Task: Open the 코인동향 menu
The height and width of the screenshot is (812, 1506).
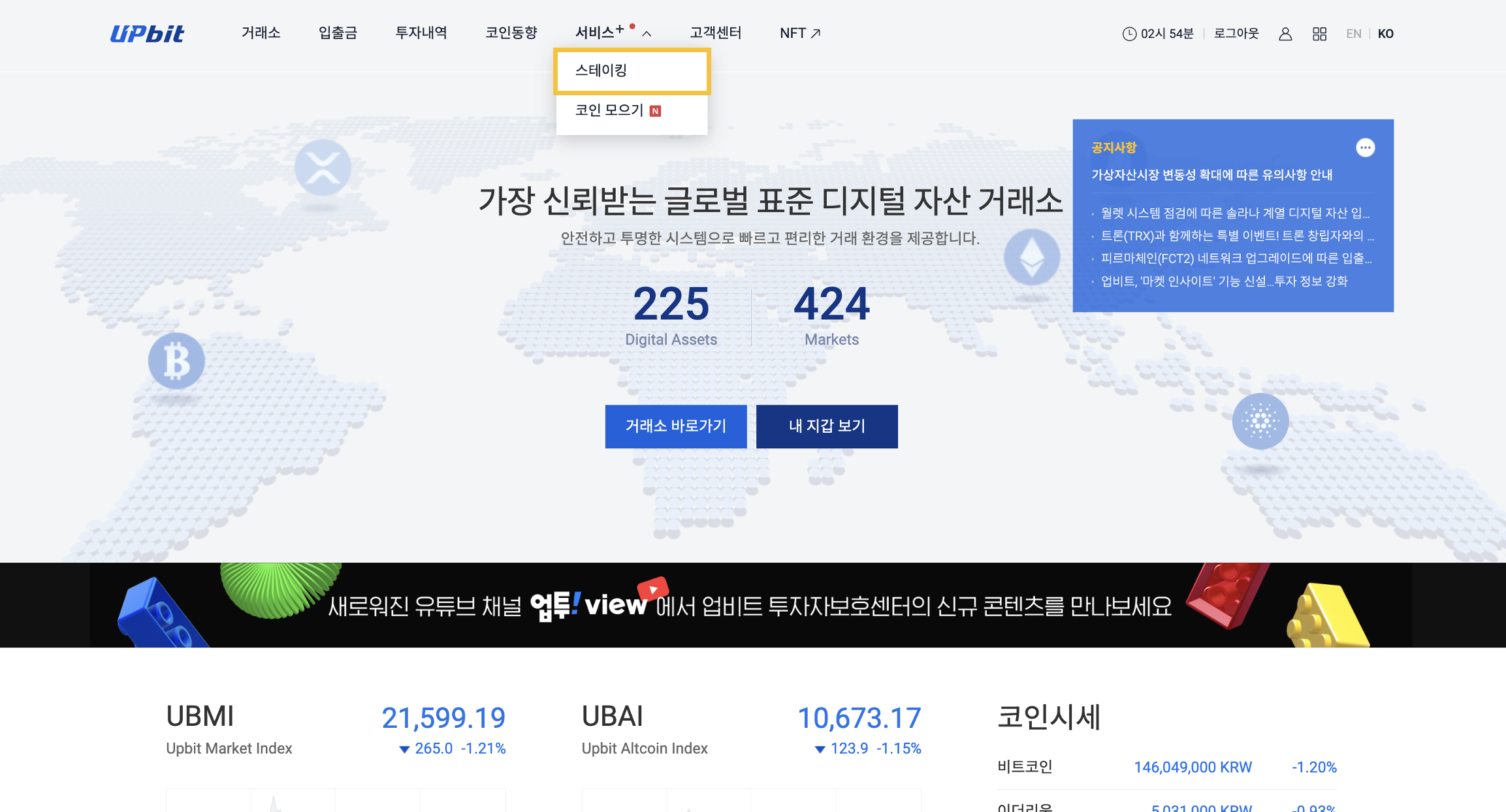Action: [511, 33]
